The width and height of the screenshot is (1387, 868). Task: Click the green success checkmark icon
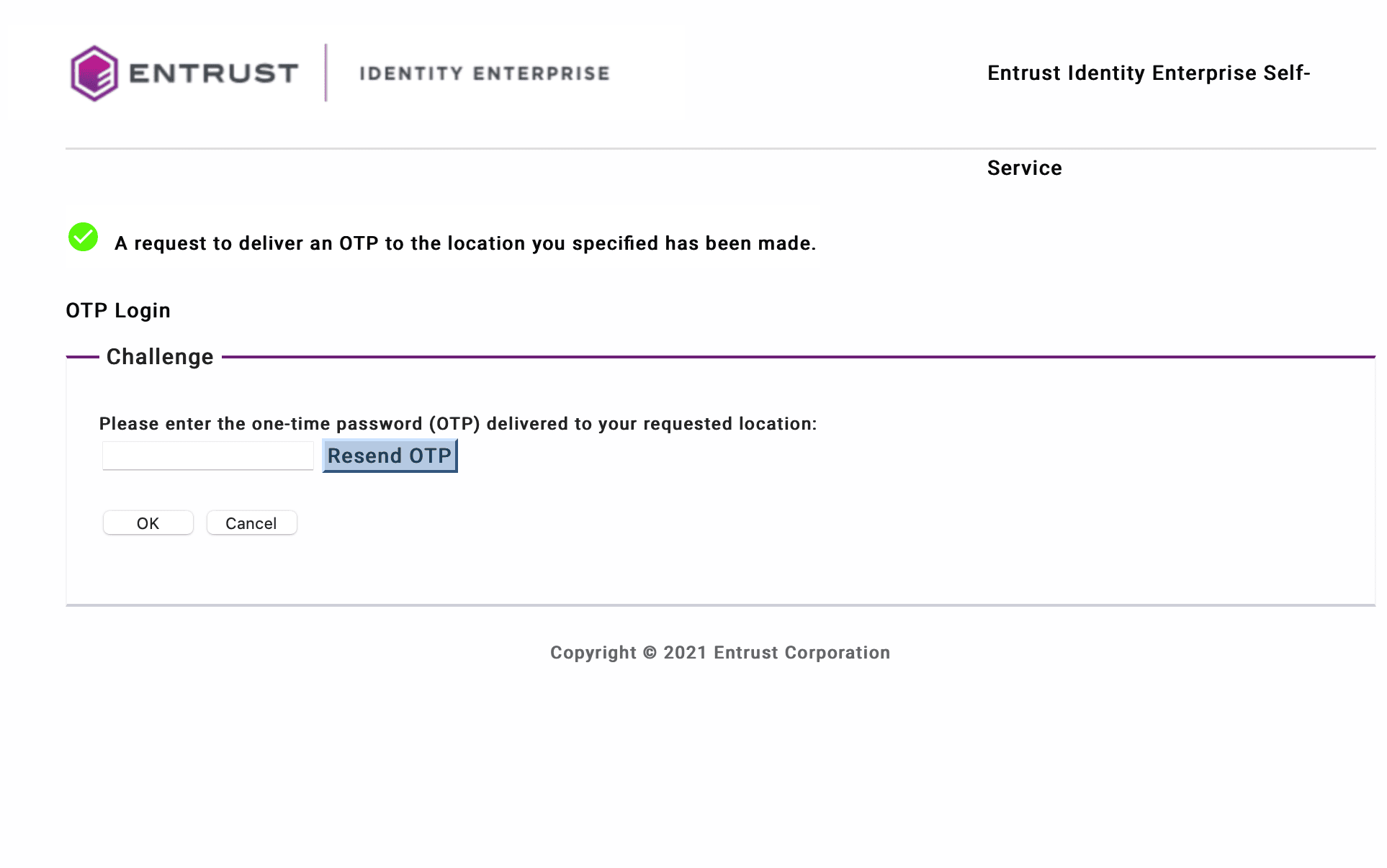83,237
